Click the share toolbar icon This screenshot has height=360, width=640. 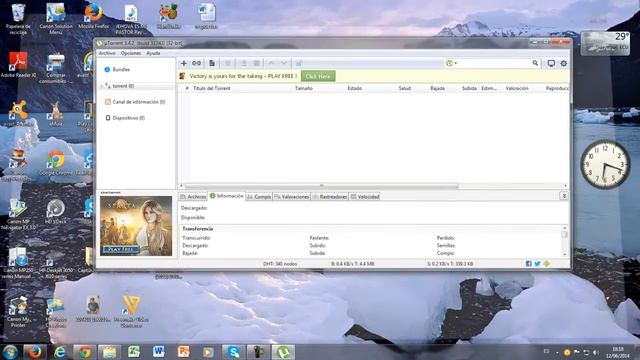click(x=299, y=63)
